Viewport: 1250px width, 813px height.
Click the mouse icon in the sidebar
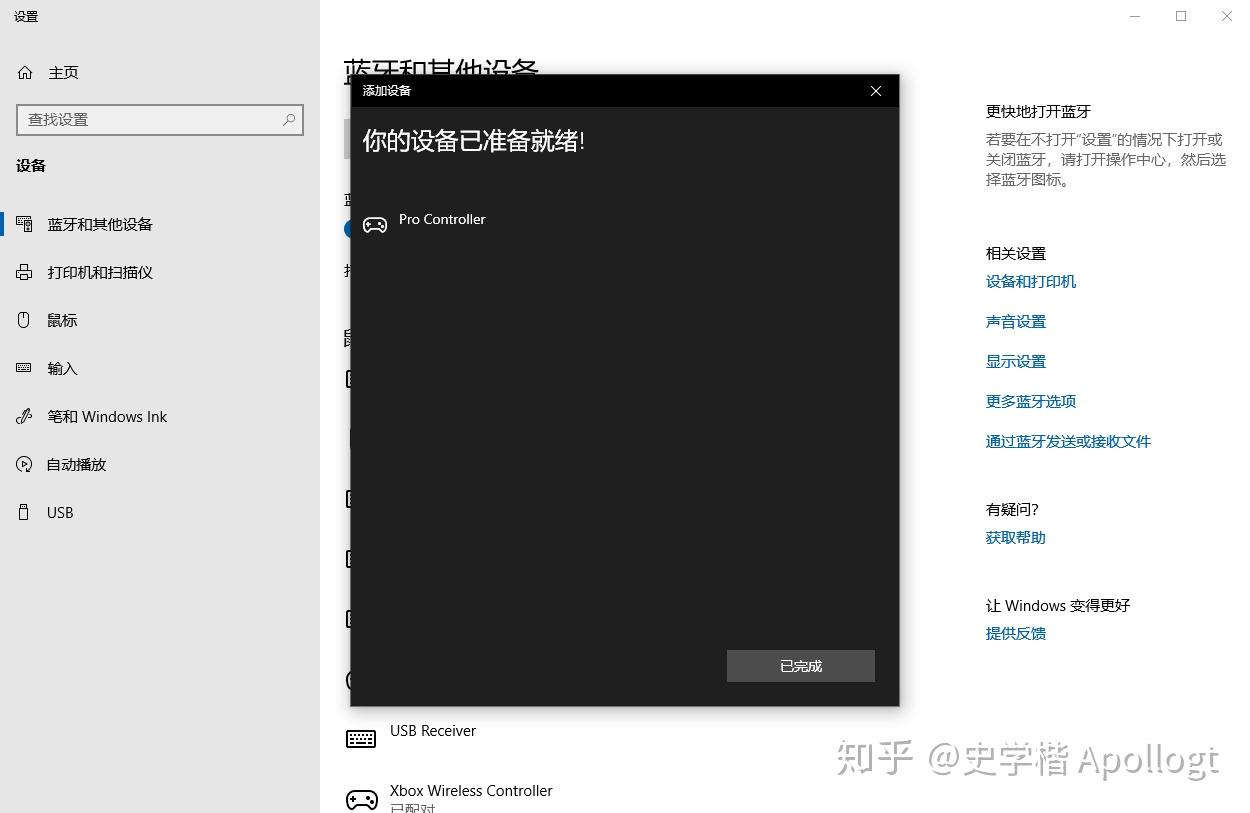click(24, 320)
